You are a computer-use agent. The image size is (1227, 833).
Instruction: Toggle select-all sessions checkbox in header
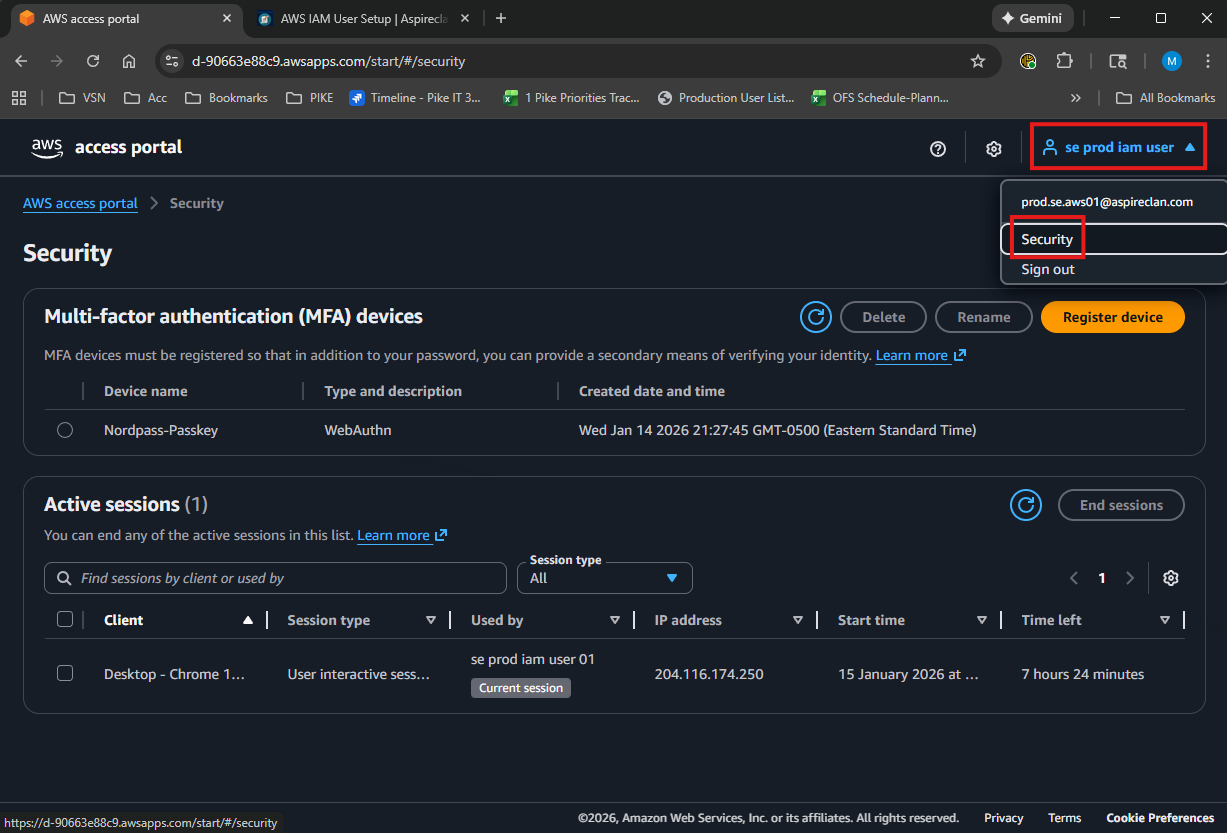[65, 620]
